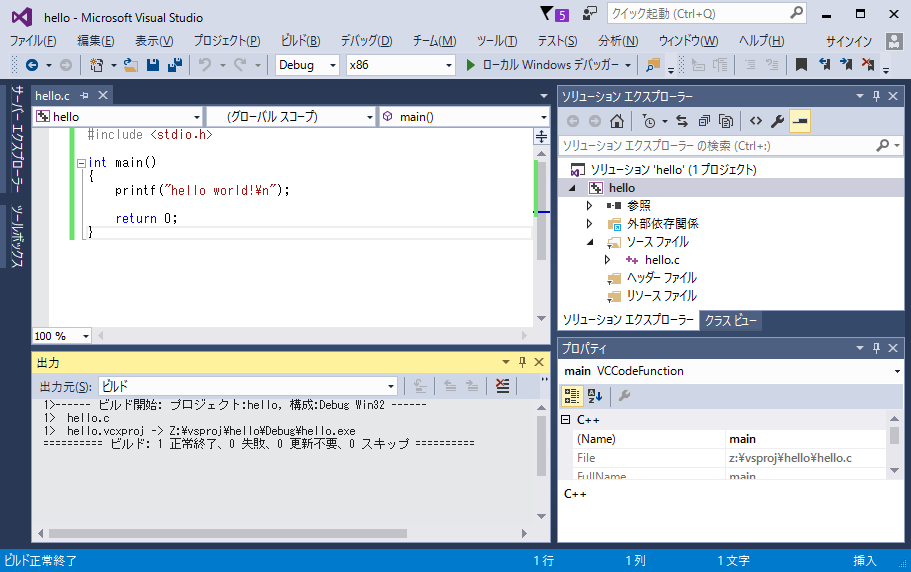Open the ツール(T) menu
The height and width of the screenshot is (572, 911).
pos(497,41)
